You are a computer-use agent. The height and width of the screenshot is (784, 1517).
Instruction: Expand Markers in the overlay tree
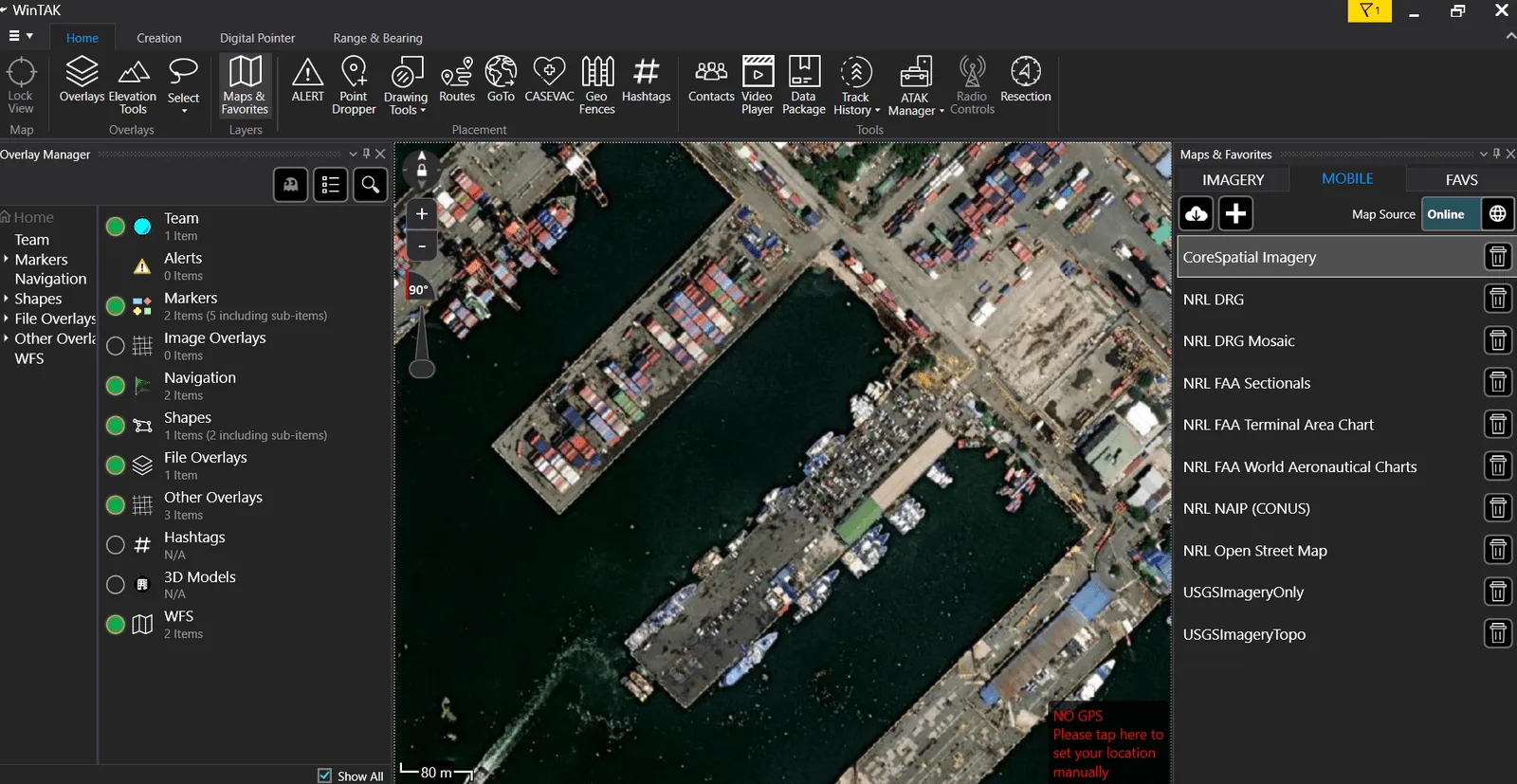tap(6, 259)
